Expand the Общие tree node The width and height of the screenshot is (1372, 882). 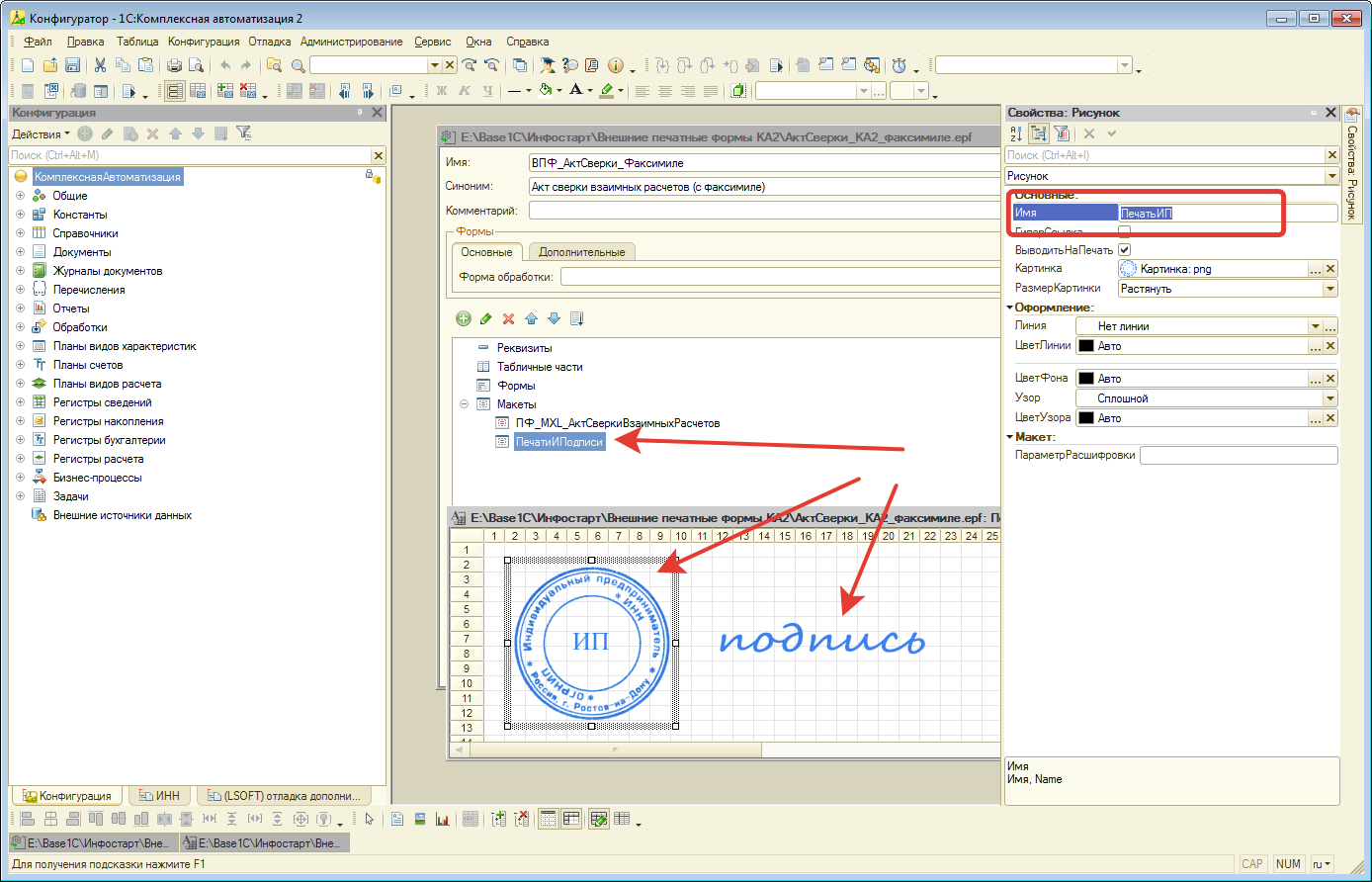click(x=20, y=196)
